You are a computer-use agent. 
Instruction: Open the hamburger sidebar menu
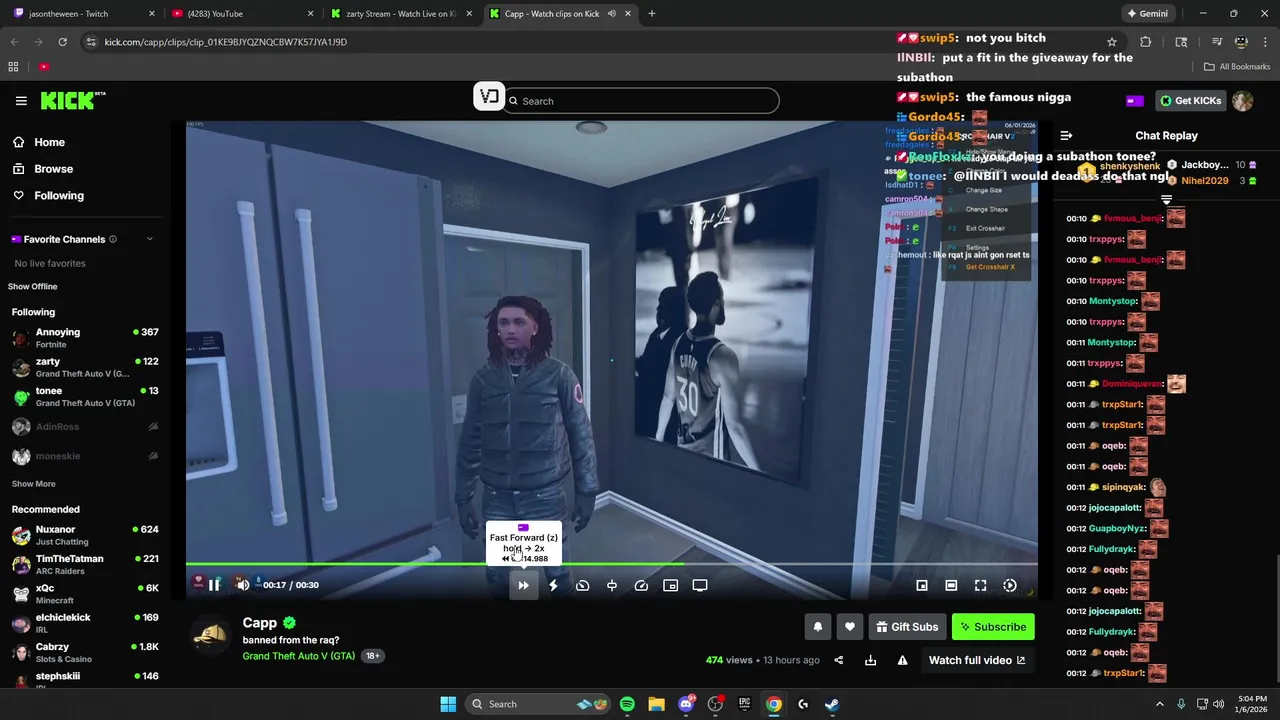coord(21,101)
